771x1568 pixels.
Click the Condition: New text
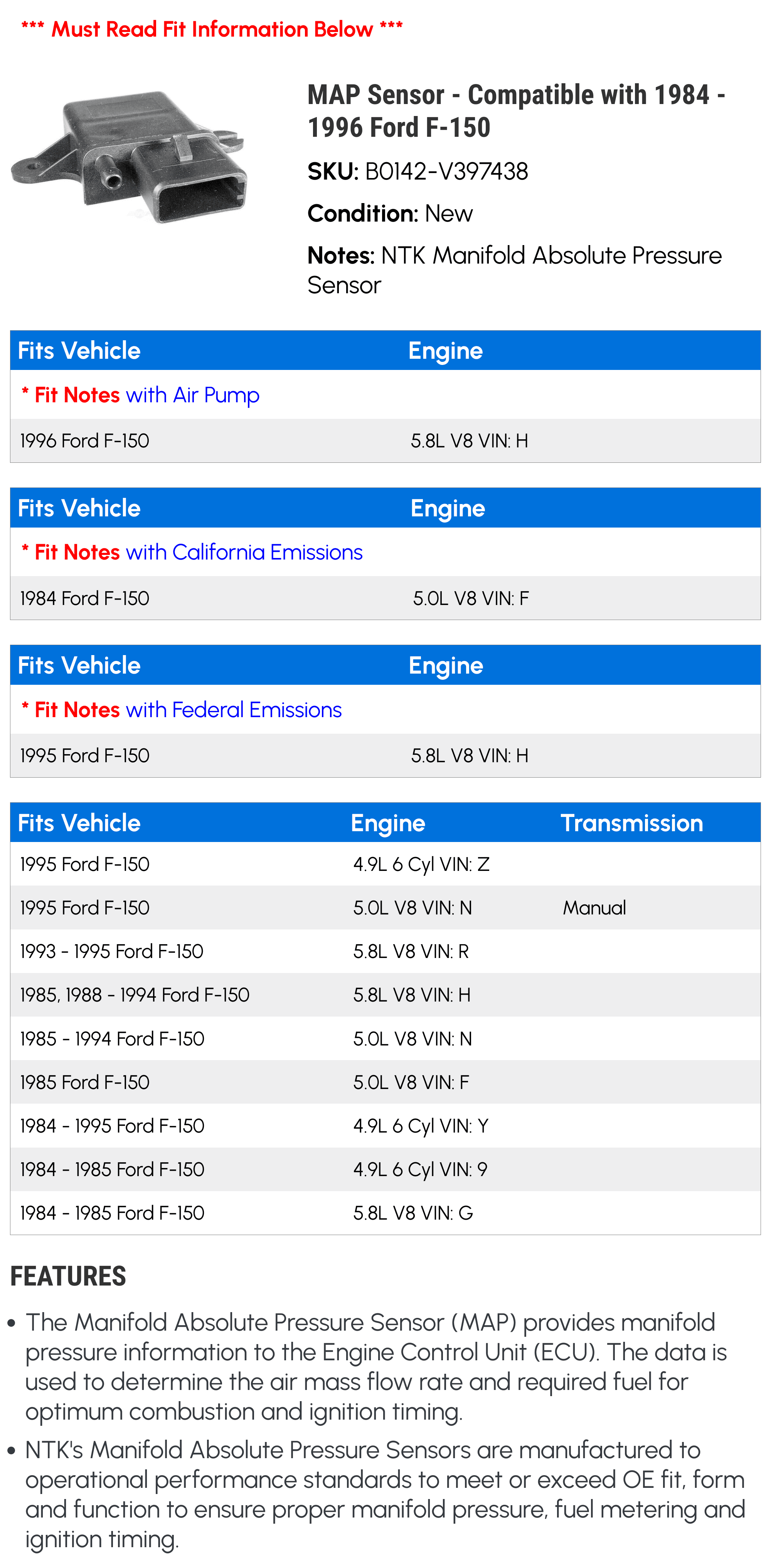390,213
